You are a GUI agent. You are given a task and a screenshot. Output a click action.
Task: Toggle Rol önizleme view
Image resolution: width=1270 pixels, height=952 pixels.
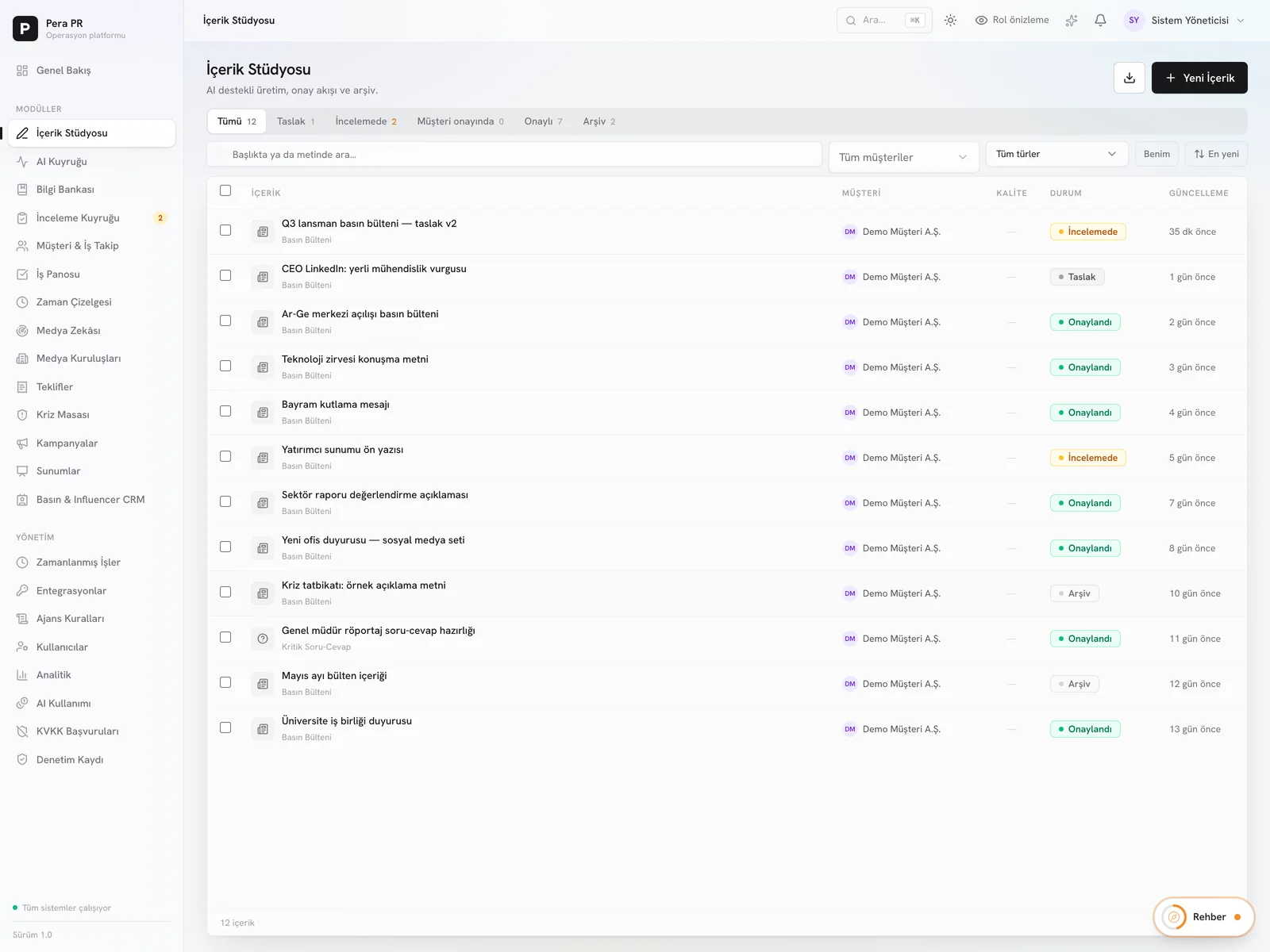coord(1012,21)
